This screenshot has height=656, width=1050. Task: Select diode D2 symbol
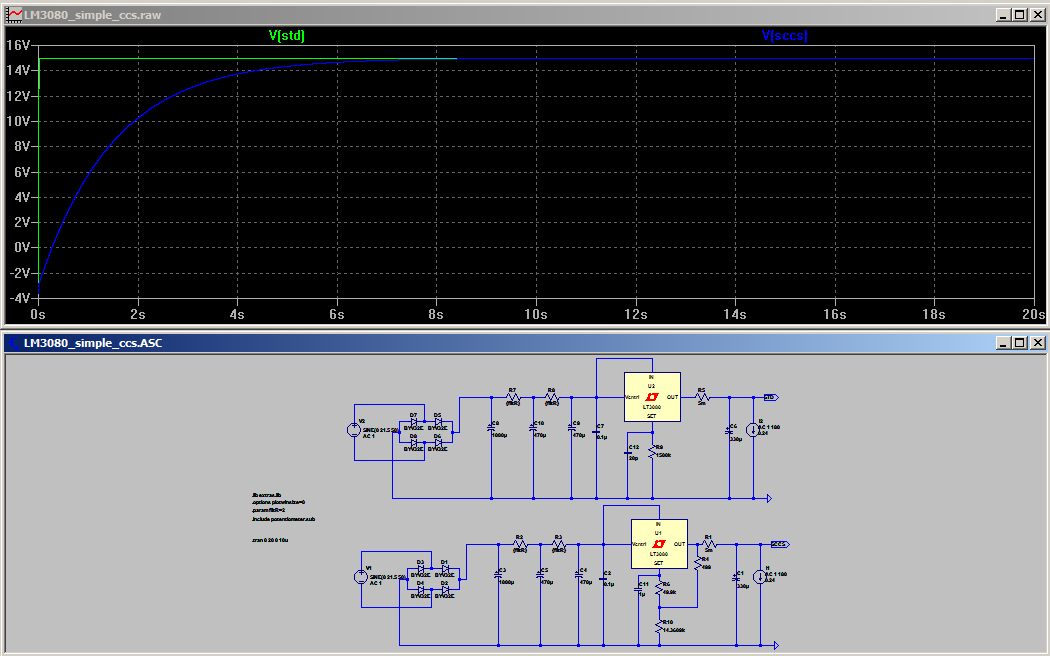[x=445, y=590]
